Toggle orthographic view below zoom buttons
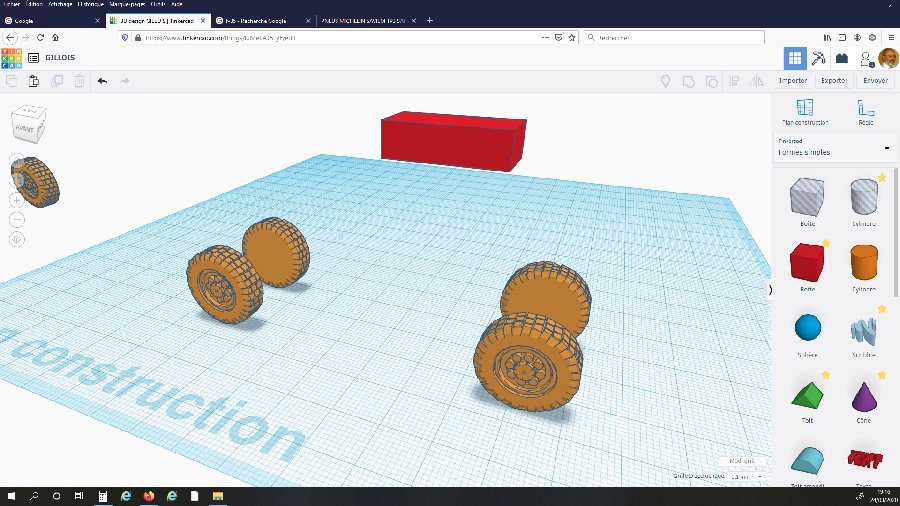This screenshot has height=506, width=900. tap(17, 239)
